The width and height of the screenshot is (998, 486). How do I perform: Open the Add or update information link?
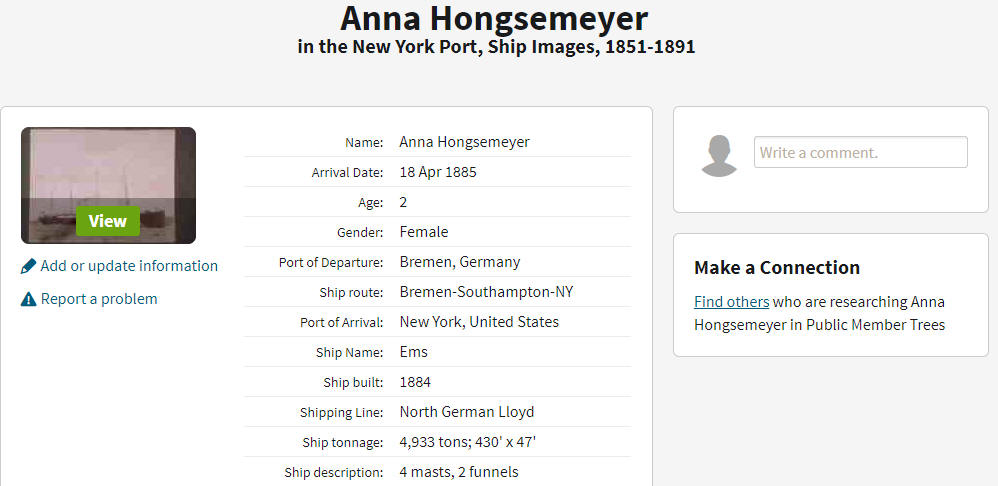(x=129, y=266)
